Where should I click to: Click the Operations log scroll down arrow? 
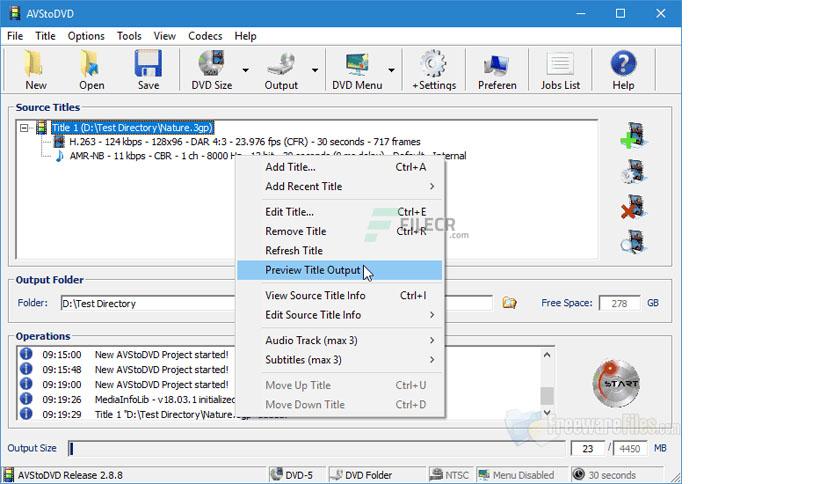(547, 413)
